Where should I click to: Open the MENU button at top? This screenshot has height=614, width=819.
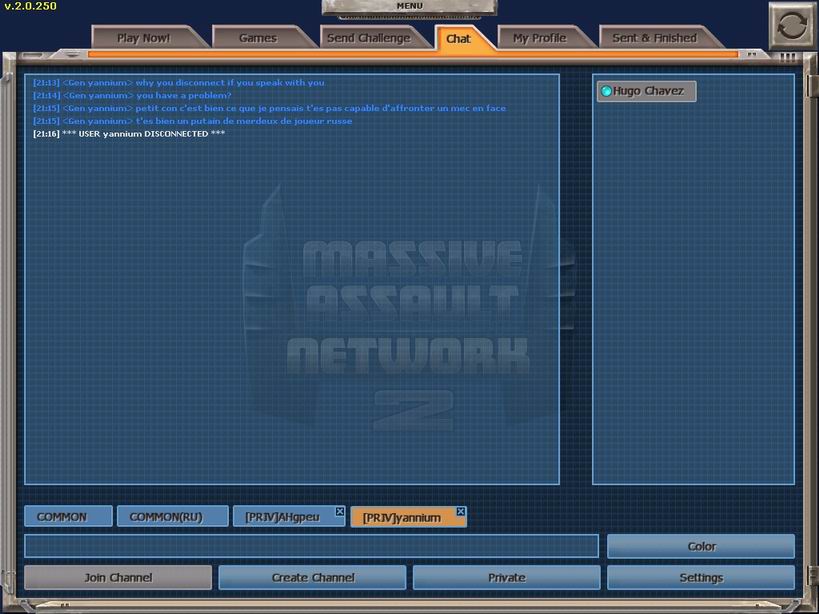[x=410, y=6]
